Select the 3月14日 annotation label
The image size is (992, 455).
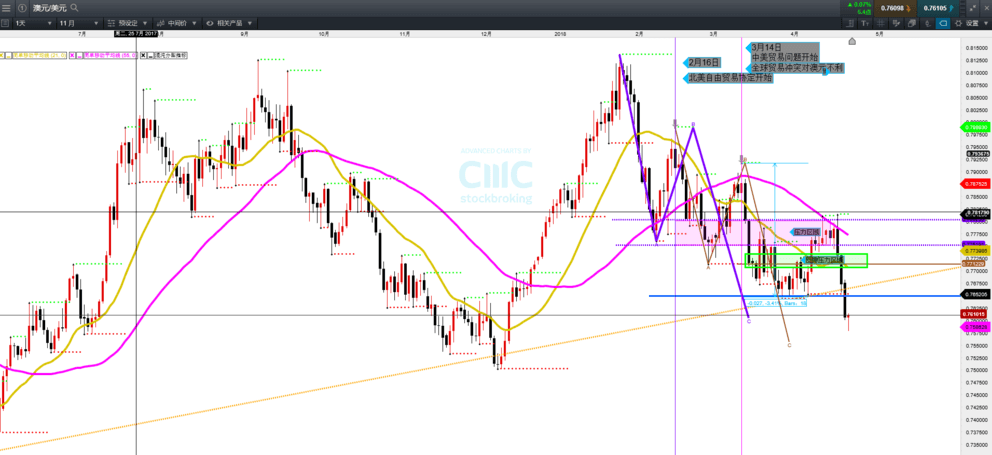767,47
